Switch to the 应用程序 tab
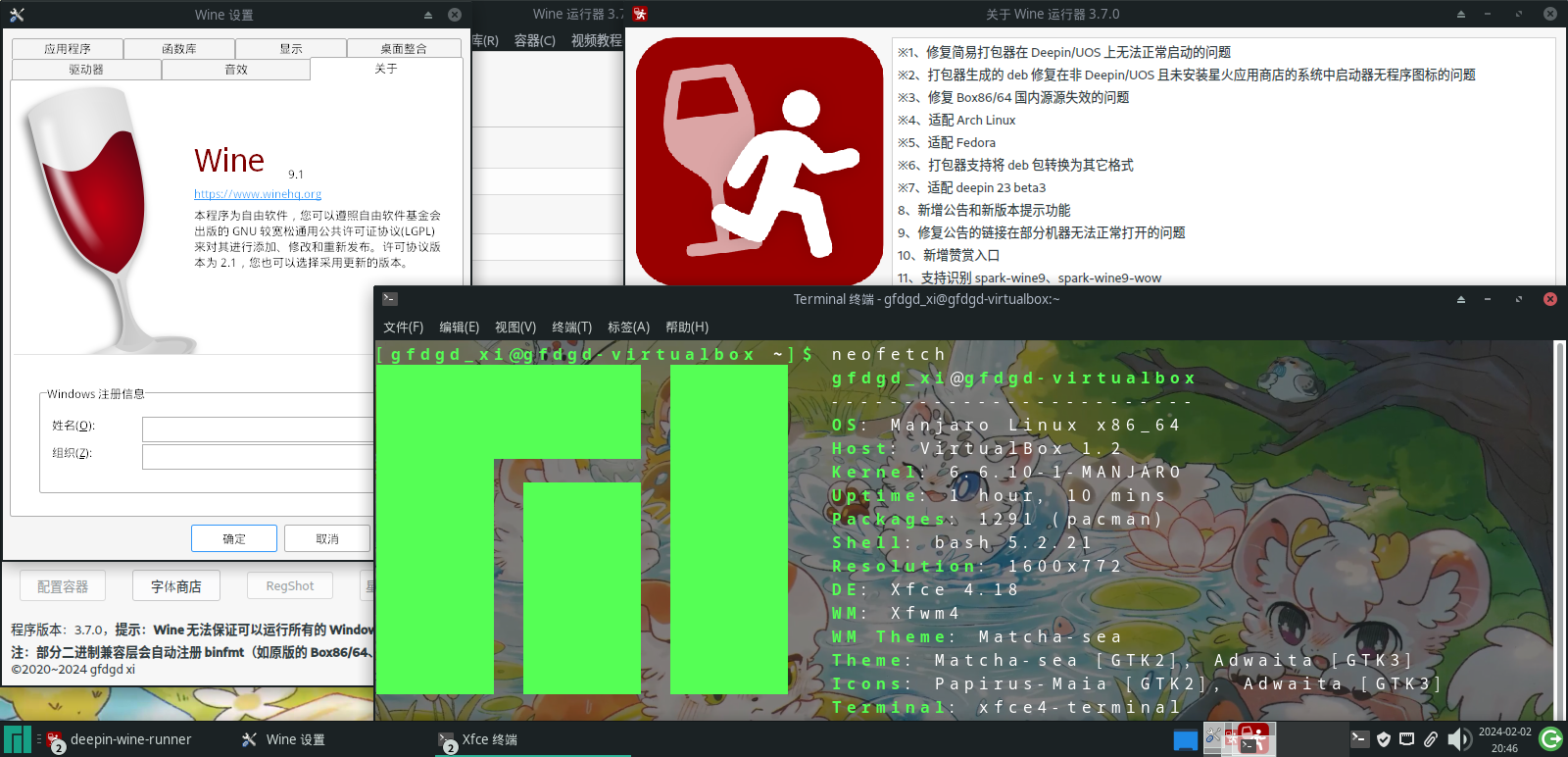This screenshot has height=757, width=1568. [x=68, y=49]
